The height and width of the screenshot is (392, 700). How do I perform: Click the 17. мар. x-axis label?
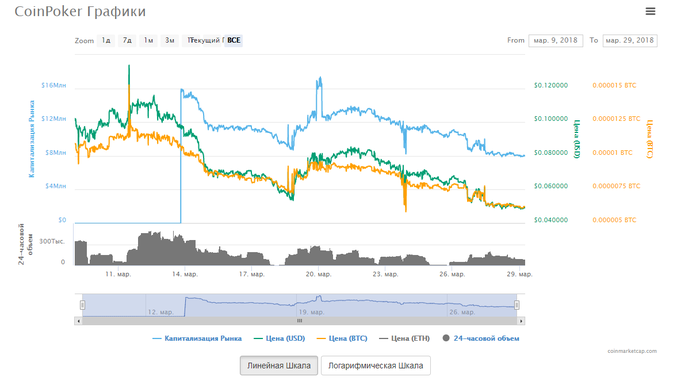click(252, 274)
